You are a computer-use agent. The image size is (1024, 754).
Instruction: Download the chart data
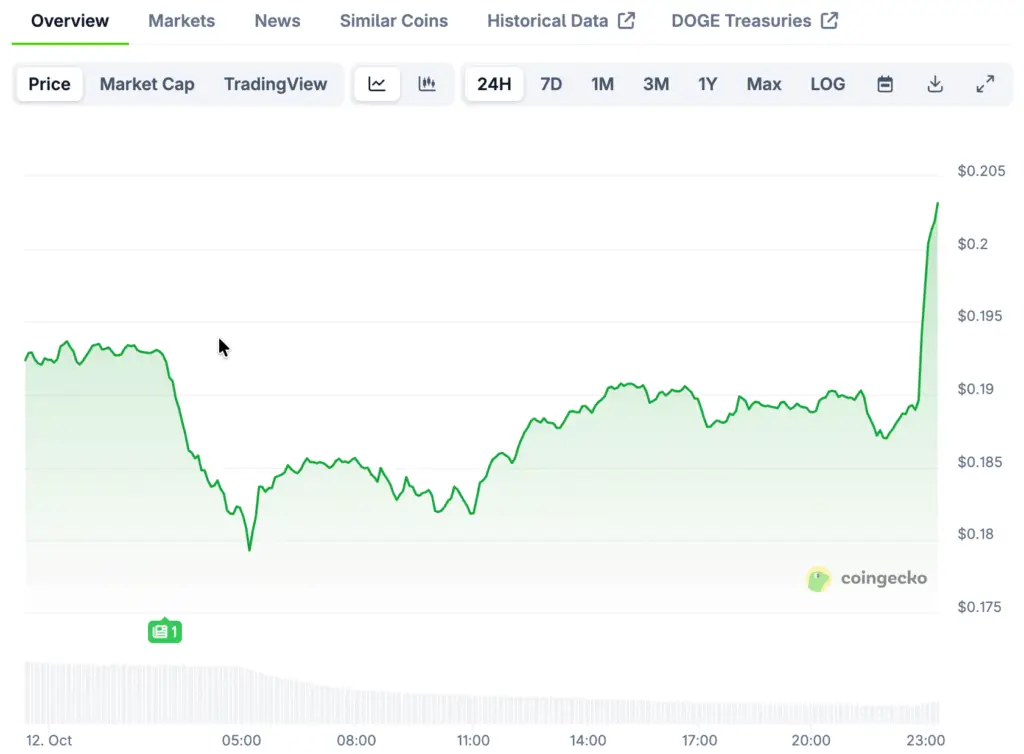pos(935,84)
